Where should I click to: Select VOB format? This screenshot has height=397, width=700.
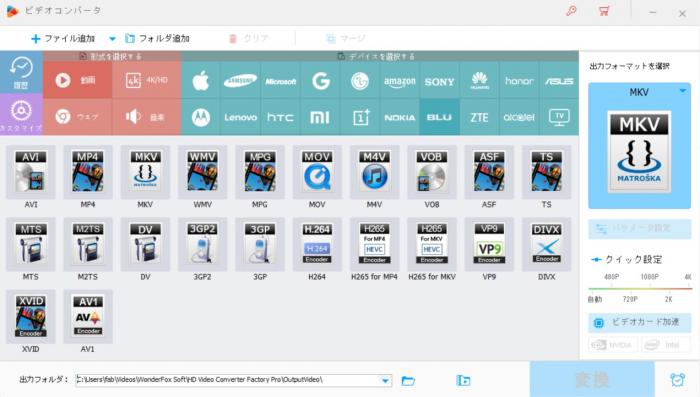(x=432, y=172)
